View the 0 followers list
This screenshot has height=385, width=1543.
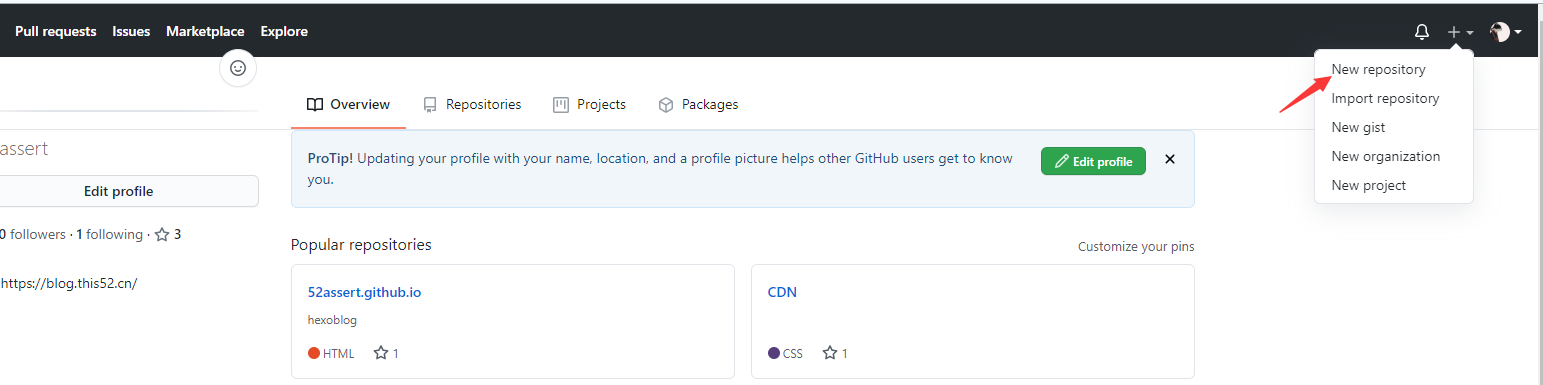pyautogui.click(x=33, y=235)
